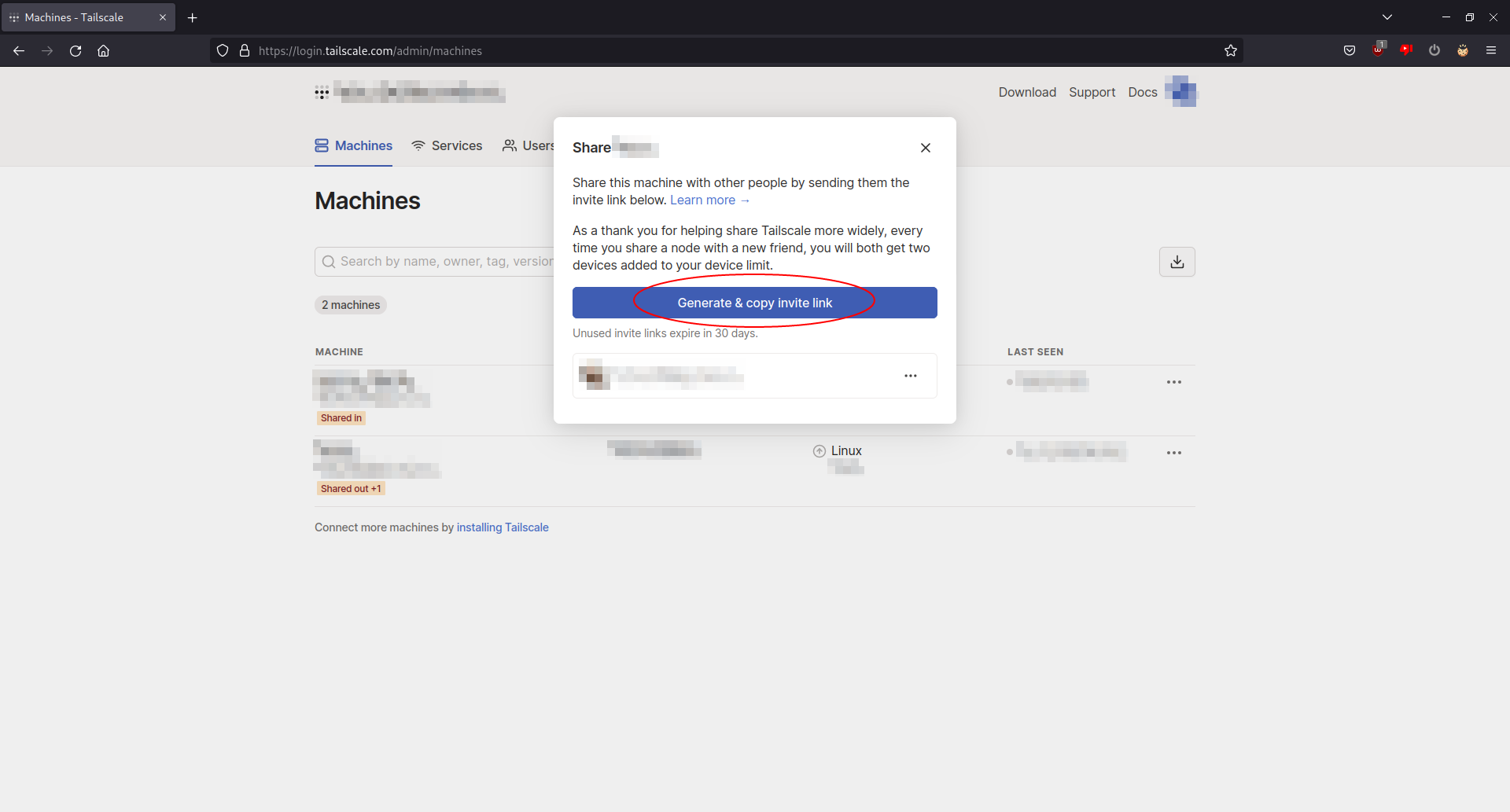Show site security lock information
Viewport: 1510px width, 812px height.
[245, 51]
